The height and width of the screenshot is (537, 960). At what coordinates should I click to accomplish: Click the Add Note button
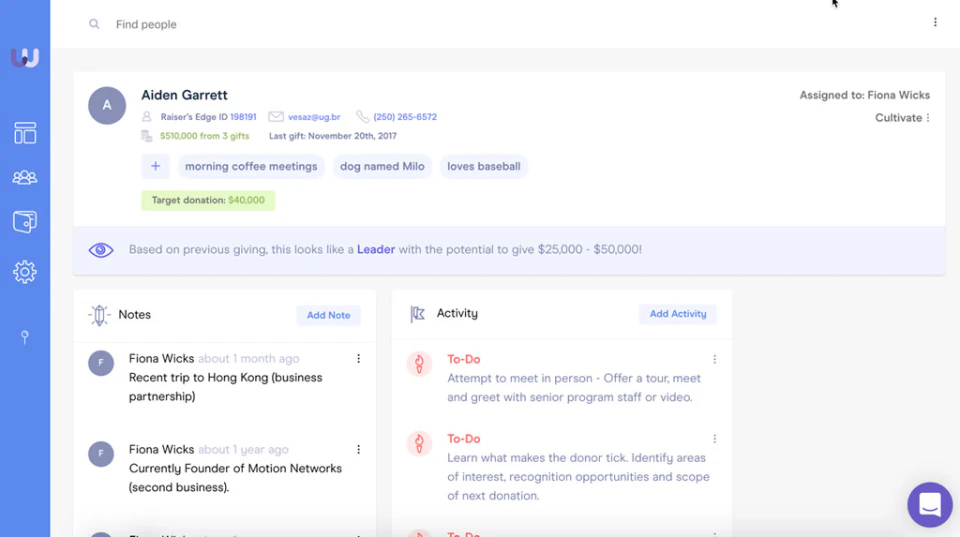click(x=329, y=315)
